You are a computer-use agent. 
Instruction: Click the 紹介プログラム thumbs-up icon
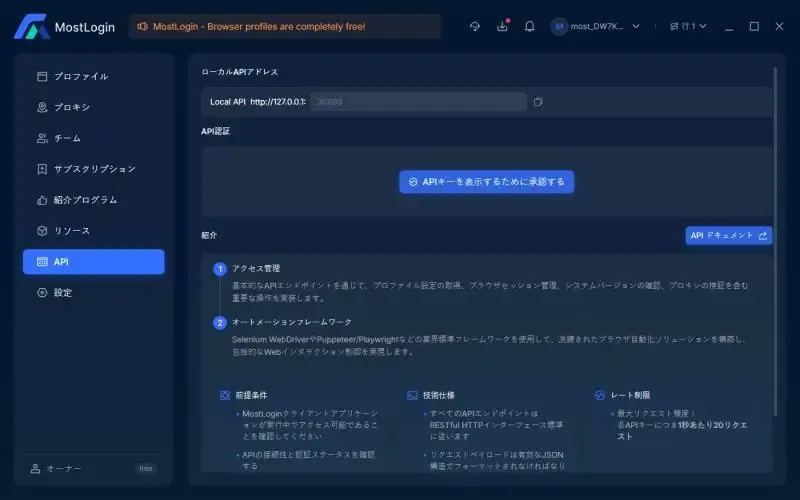tap(42, 200)
